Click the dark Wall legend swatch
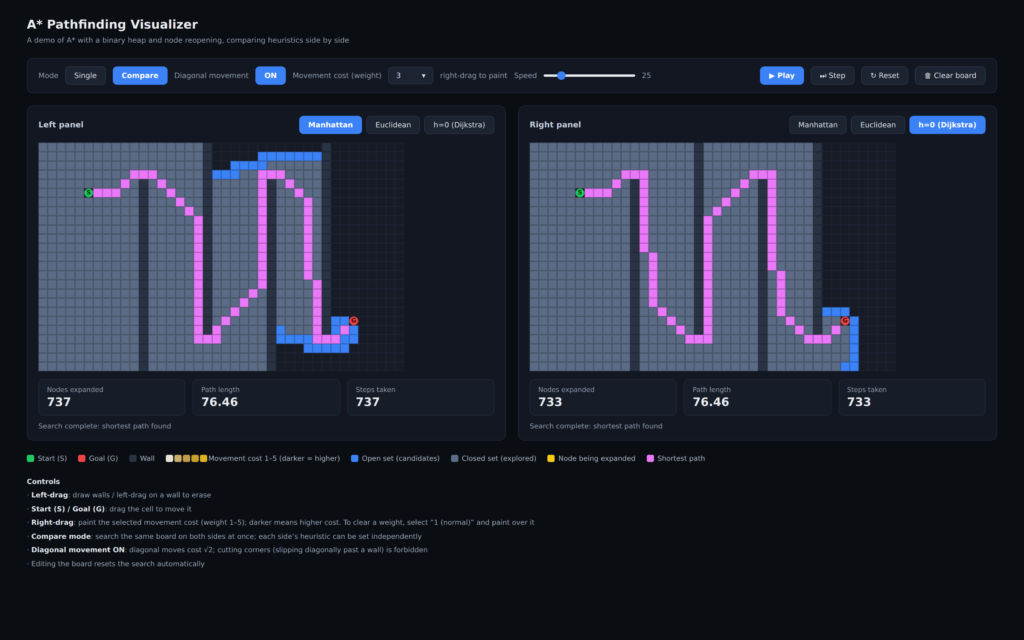This screenshot has height=640, width=1024. tap(133, 458)
